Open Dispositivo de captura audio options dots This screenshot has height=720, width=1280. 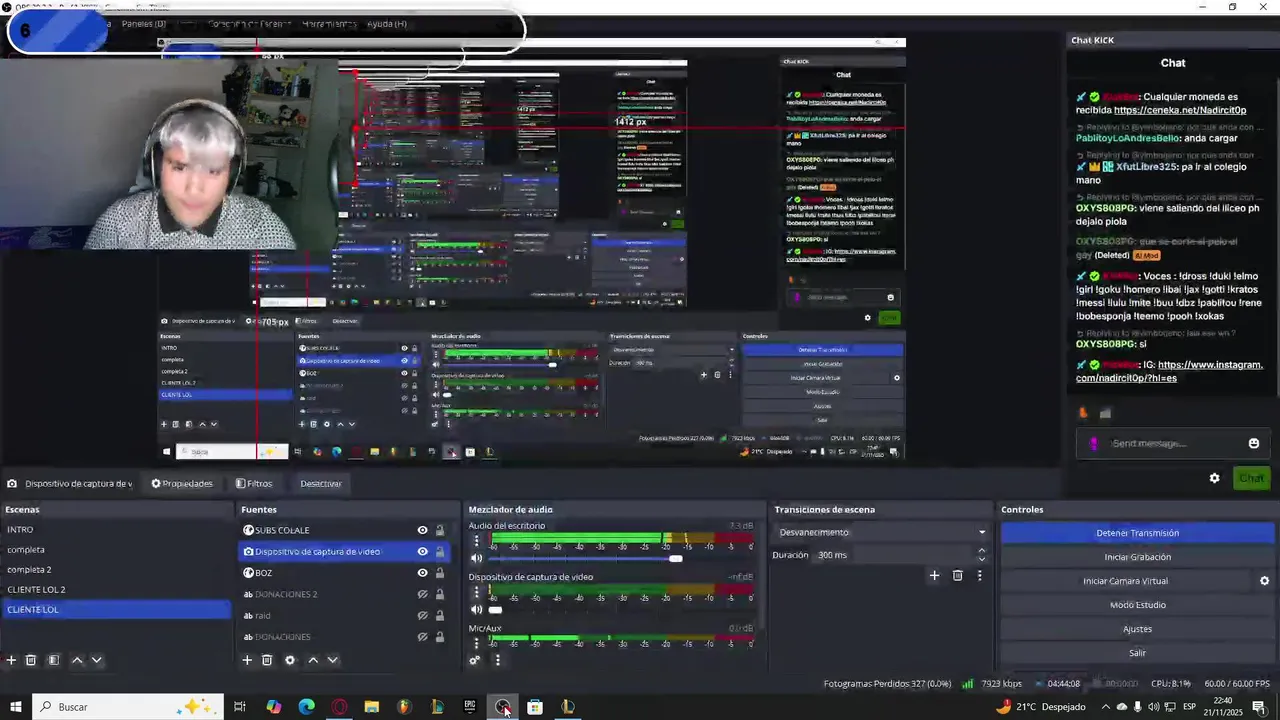click(477, 592)
